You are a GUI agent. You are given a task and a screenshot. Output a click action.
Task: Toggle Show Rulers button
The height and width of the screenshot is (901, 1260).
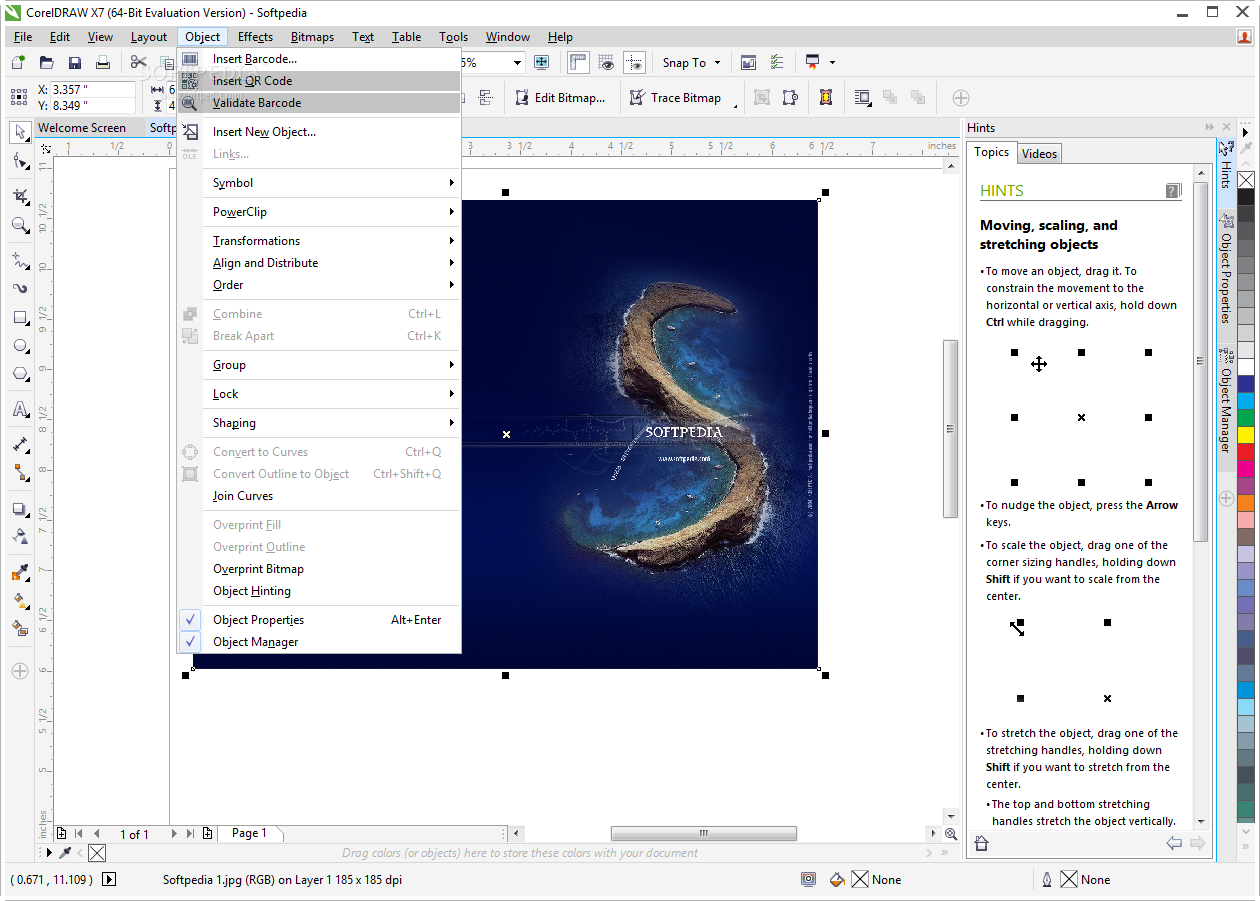(578, 62)
